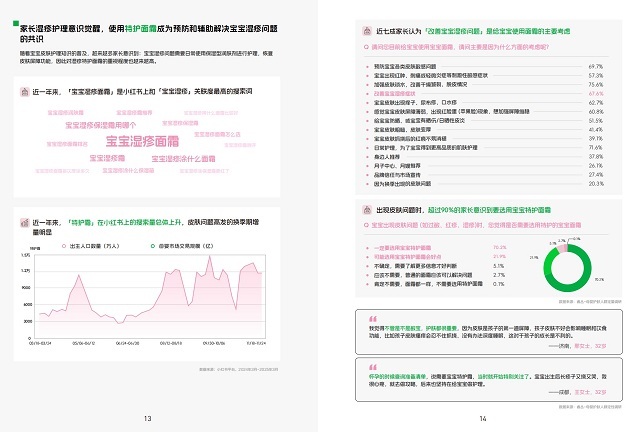The height and width of the screenshot is (432, 640).
Task: Click page number 14
Action: tap(483, 419)
